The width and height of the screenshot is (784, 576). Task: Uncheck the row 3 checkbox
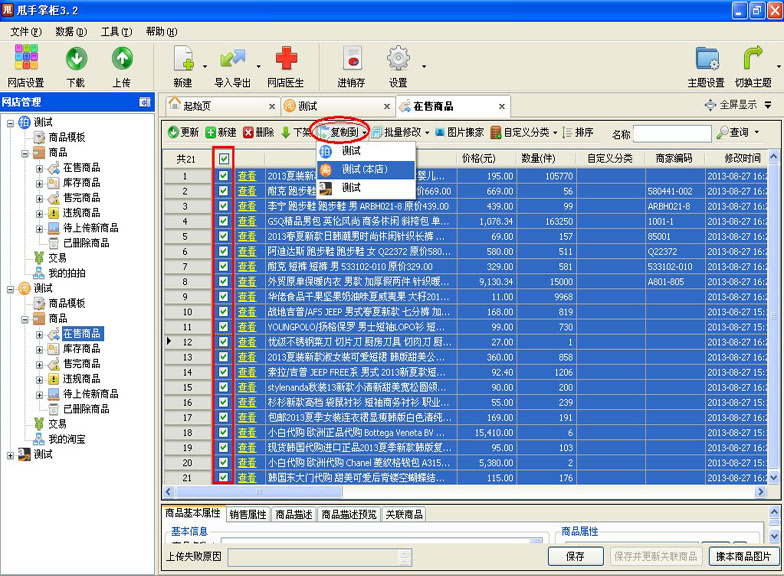pos(224,206)
